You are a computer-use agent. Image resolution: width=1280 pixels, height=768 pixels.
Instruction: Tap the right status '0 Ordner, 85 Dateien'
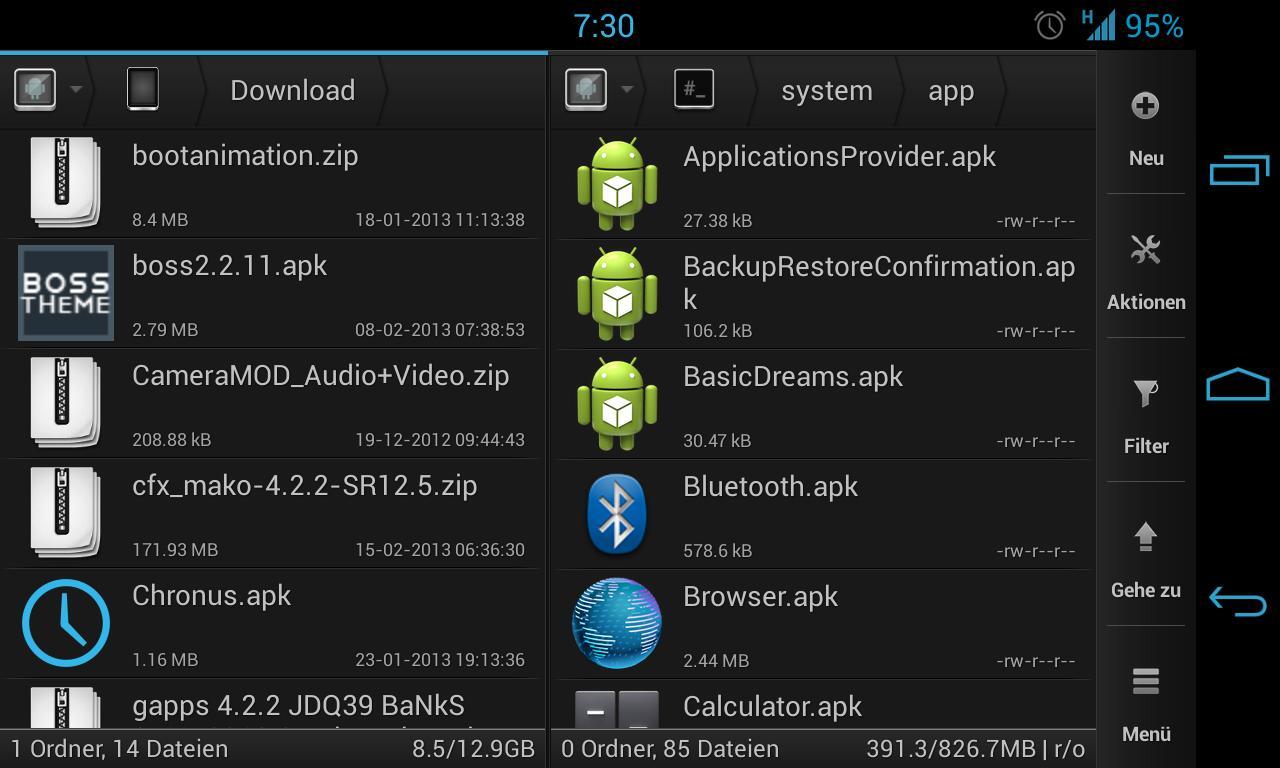coord(670,749)
